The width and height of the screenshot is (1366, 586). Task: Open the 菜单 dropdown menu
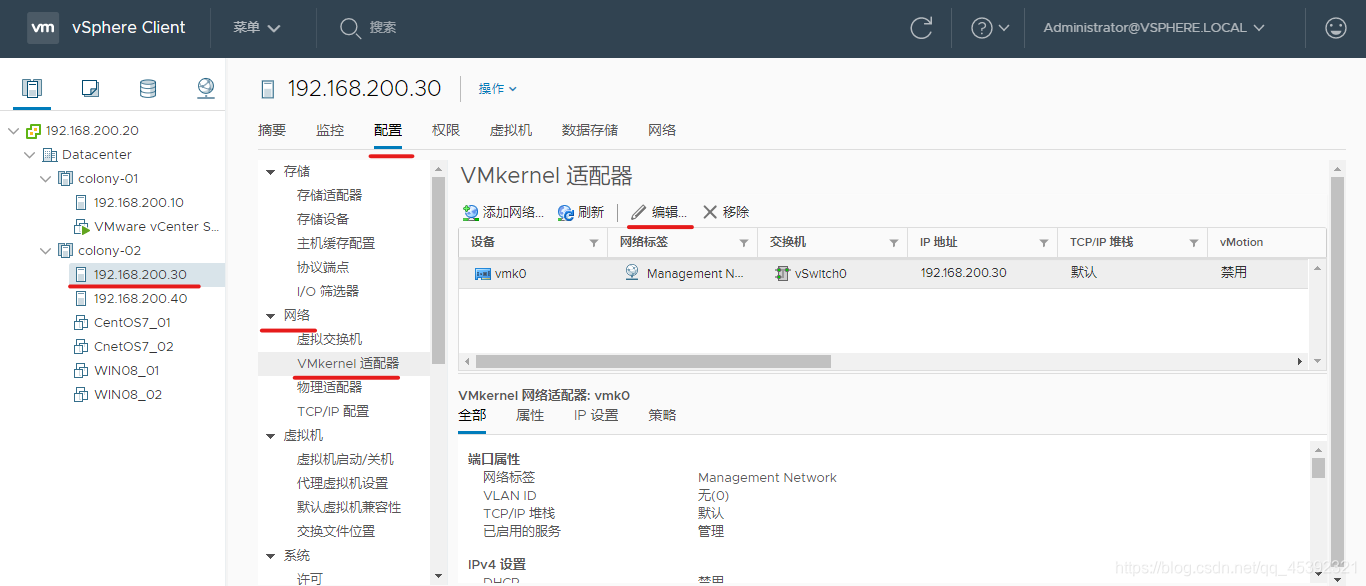click(257, 28)
